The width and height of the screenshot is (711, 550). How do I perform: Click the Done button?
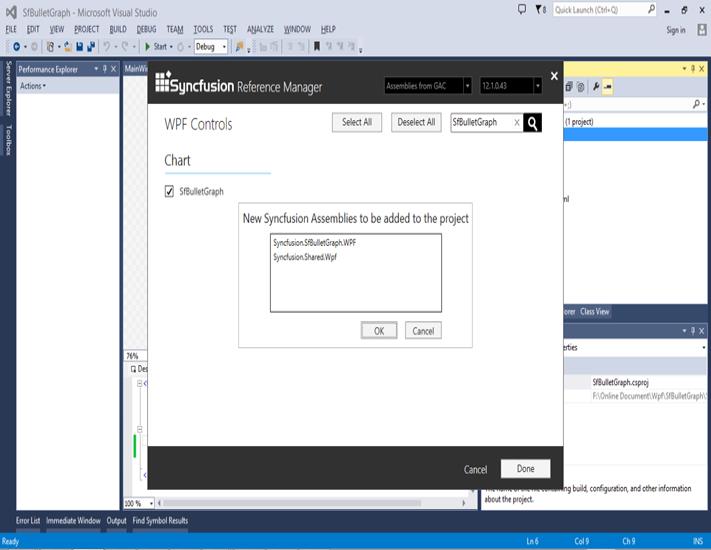(526, 468)
